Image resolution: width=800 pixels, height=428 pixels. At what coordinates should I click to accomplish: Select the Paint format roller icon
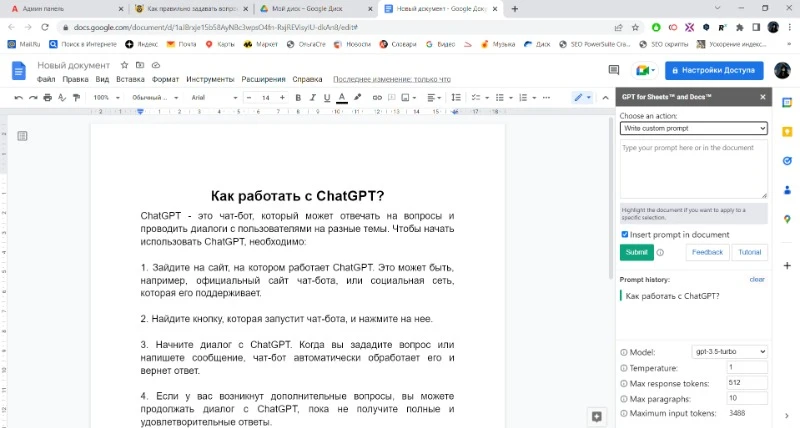coord(77,97)
